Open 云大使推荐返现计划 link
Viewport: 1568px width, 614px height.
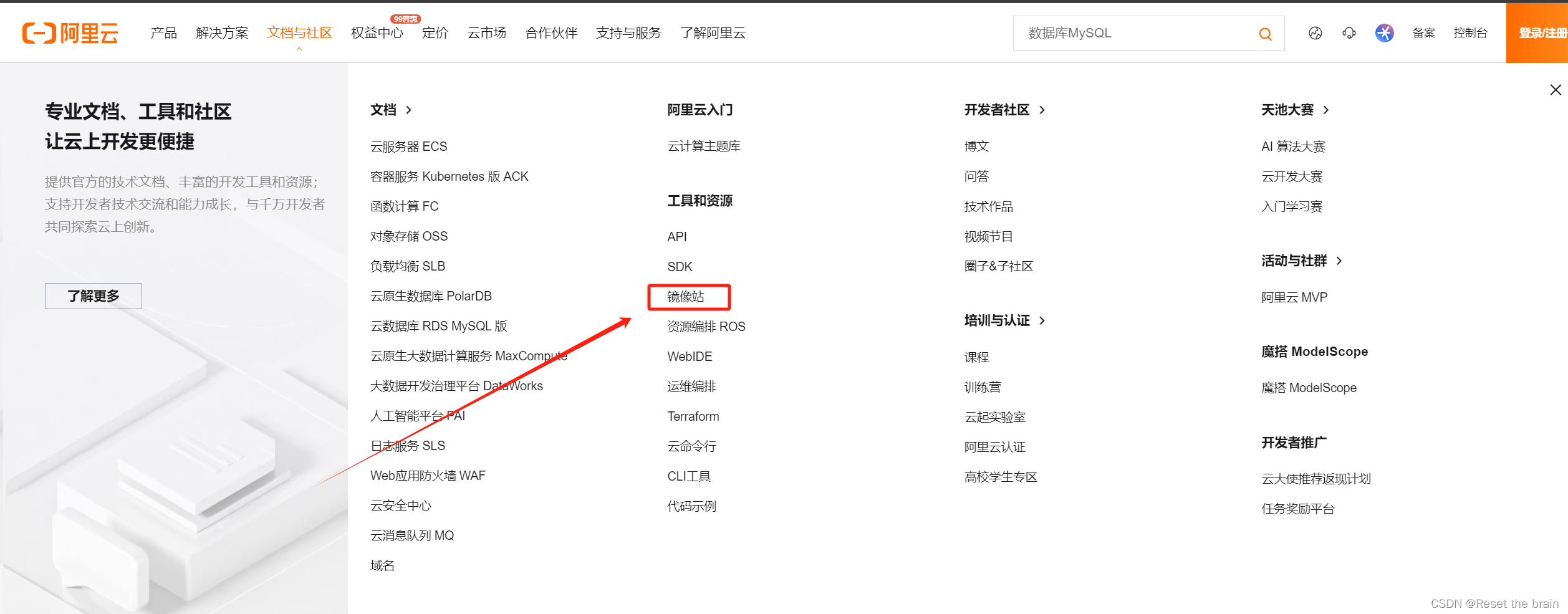1316,479
